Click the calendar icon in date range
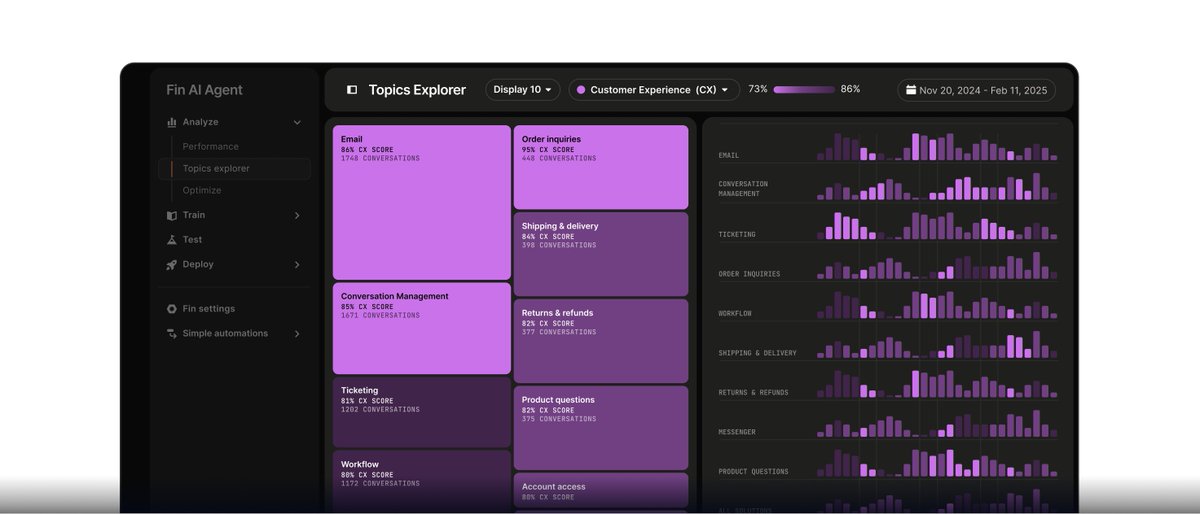The width and height of the screenshot is (1200, 514). [911, 90]
